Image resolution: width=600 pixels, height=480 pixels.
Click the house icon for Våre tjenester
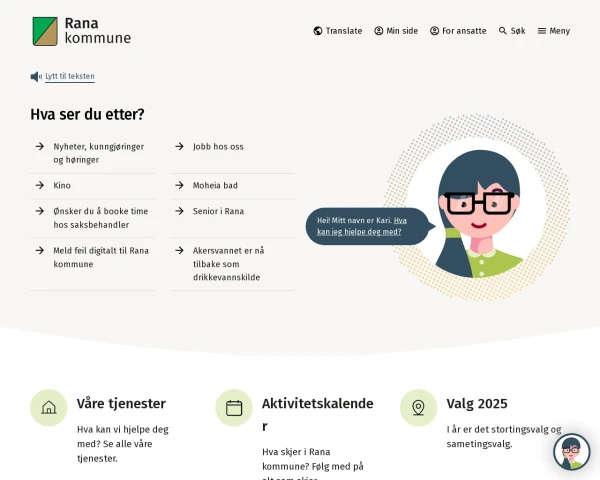click(x=49, y=408)
